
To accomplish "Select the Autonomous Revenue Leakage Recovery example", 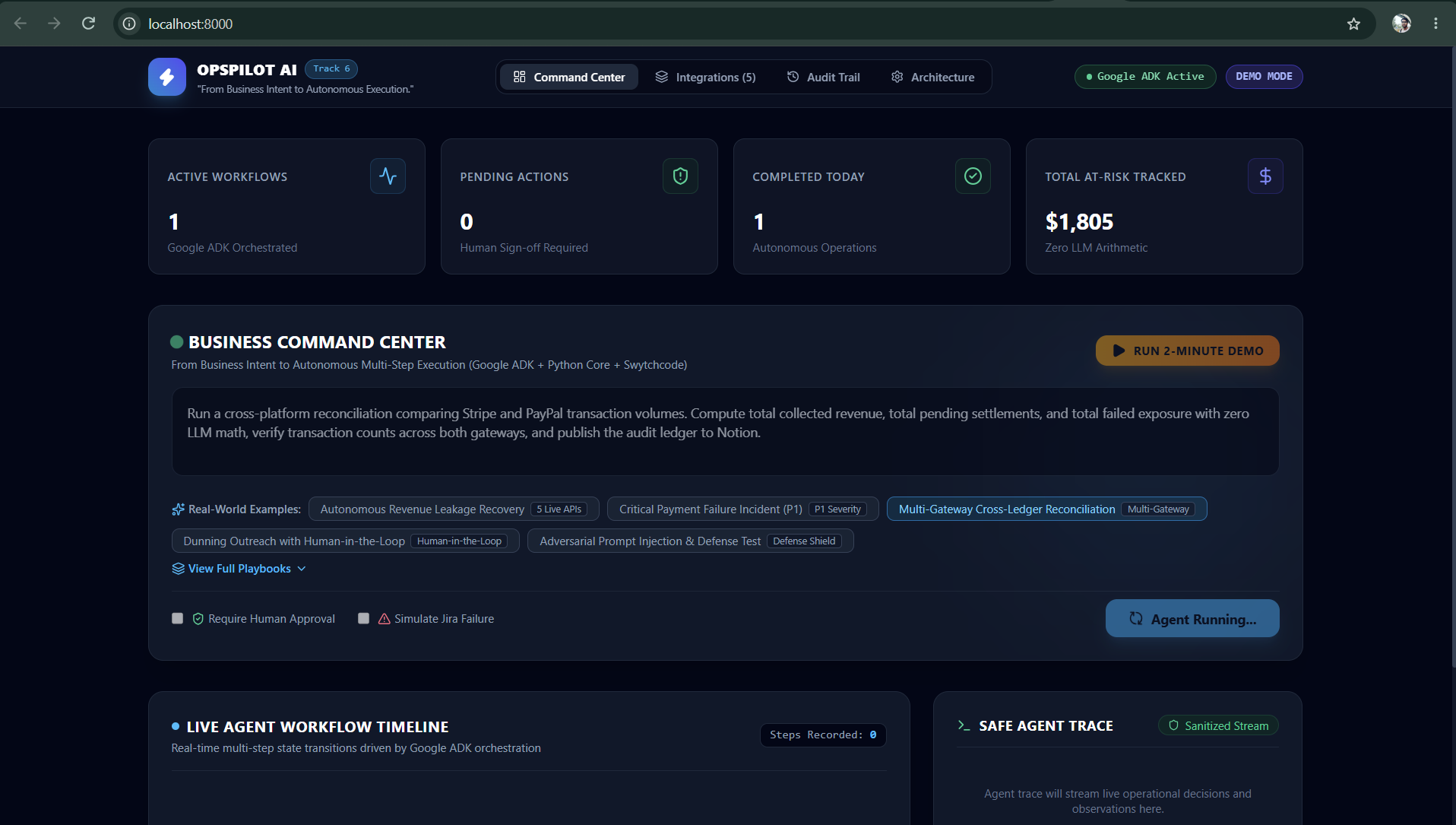I will pos(454,509).
